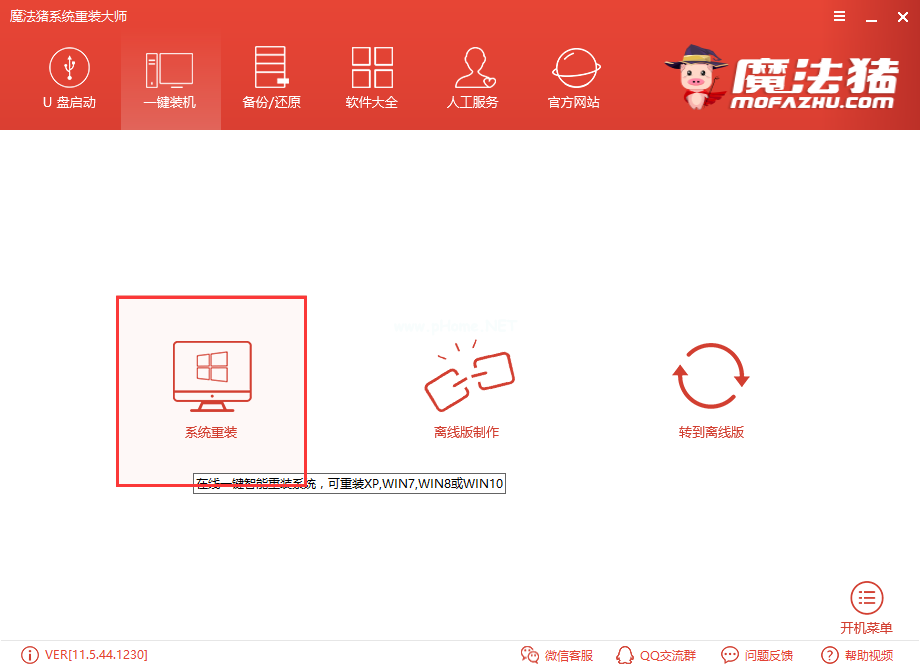Join the QQ交流群 chat group
The image size is (920, 670).
657,655
